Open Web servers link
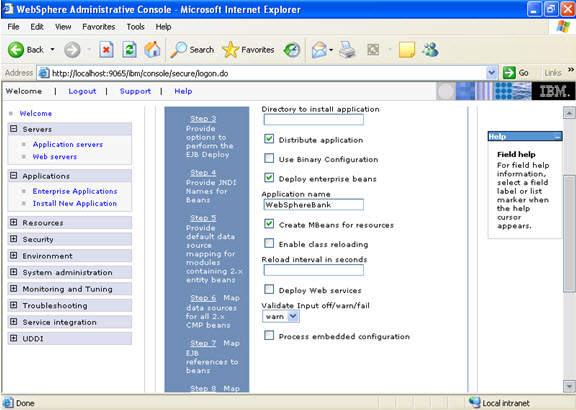The height and width of the screenshot is (410, 576). [55, 157]
